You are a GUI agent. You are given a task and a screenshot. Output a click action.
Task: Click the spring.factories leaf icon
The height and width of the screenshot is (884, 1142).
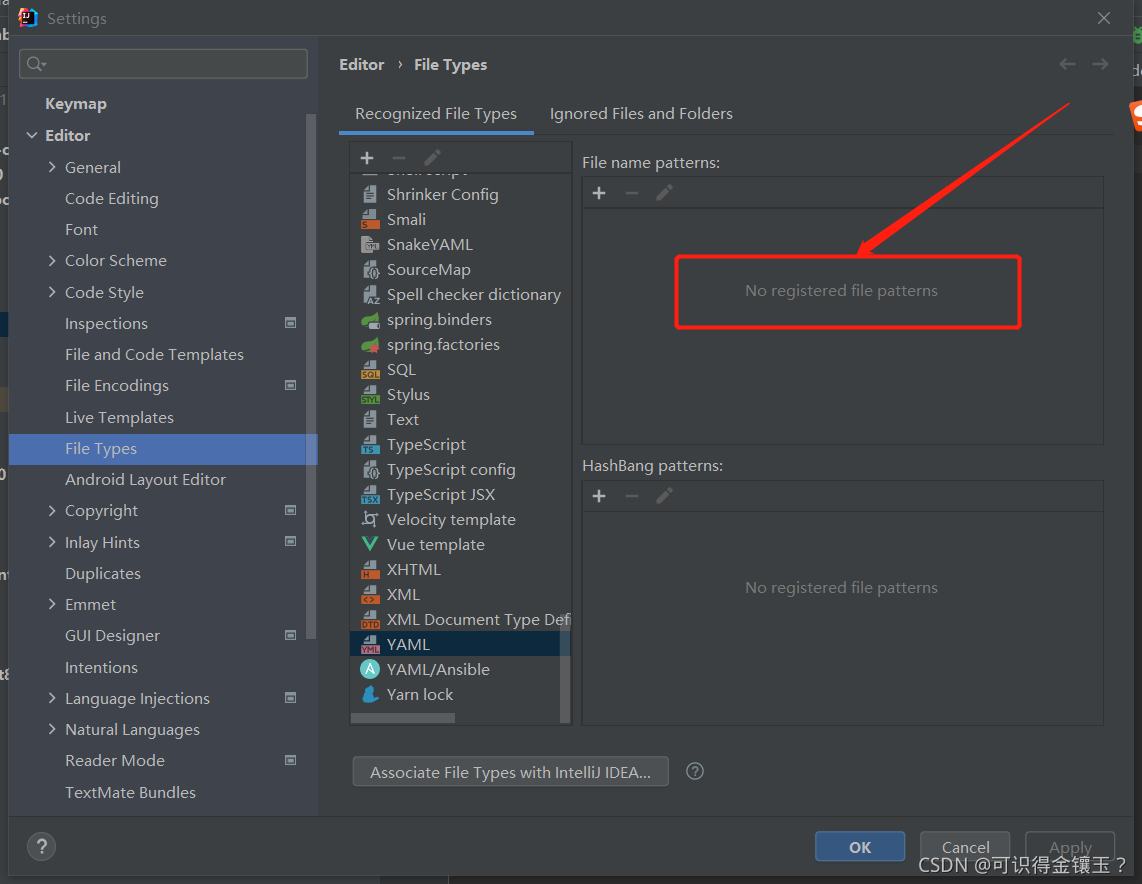pos(370,344)
